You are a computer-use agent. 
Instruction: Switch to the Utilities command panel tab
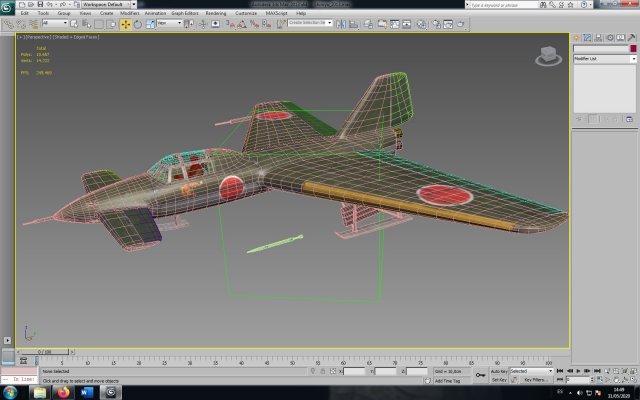coord(631,38)
